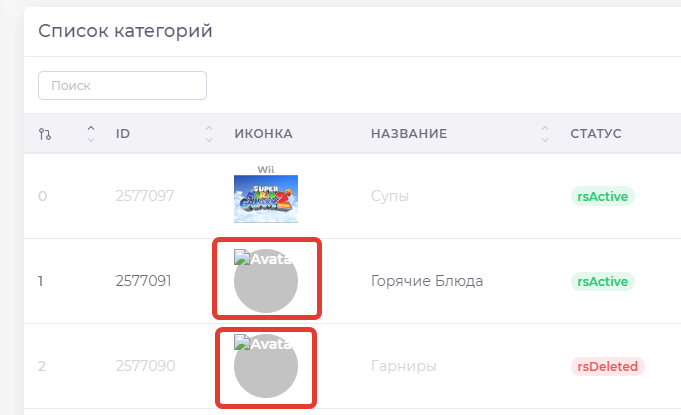Click the rsDeleted status badge for Гарниры
Screen dimensions: 681x415
coord(607,366)
